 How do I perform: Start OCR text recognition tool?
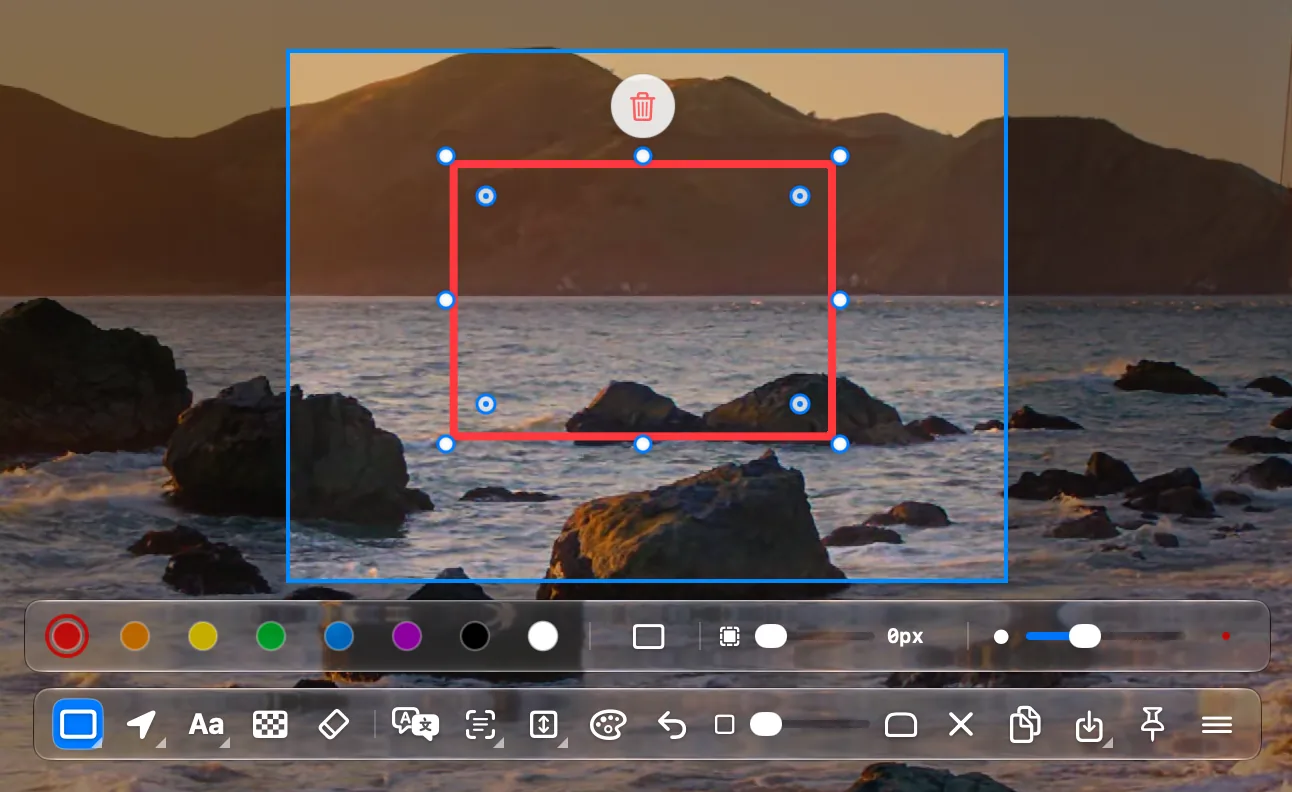(x=481, y=724)
